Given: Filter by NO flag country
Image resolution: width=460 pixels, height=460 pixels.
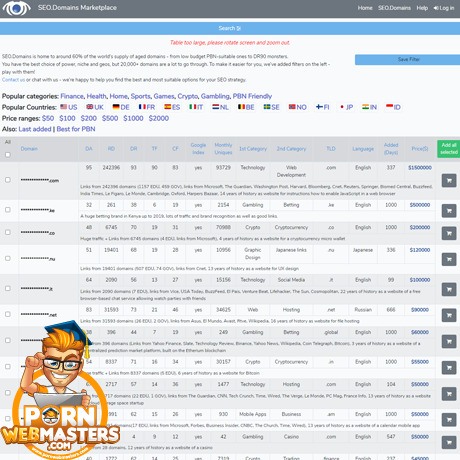Looking at the screenshot, I should [x=298, y=107].
